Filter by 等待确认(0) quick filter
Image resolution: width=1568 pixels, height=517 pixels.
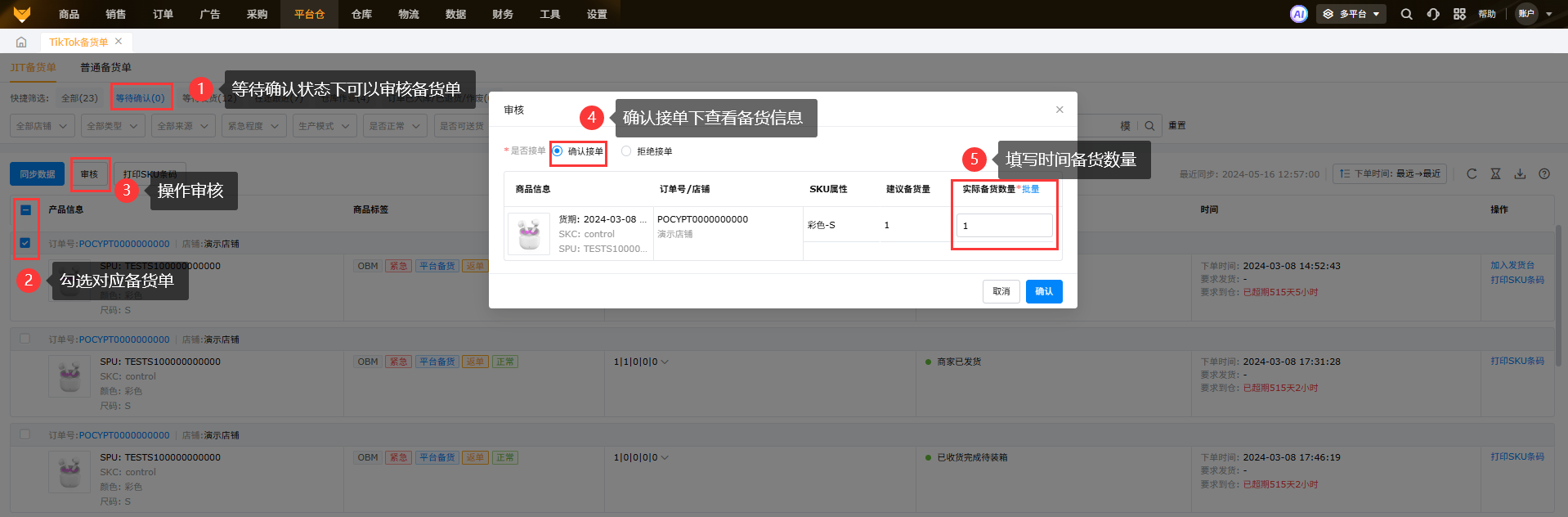(140, 98)
